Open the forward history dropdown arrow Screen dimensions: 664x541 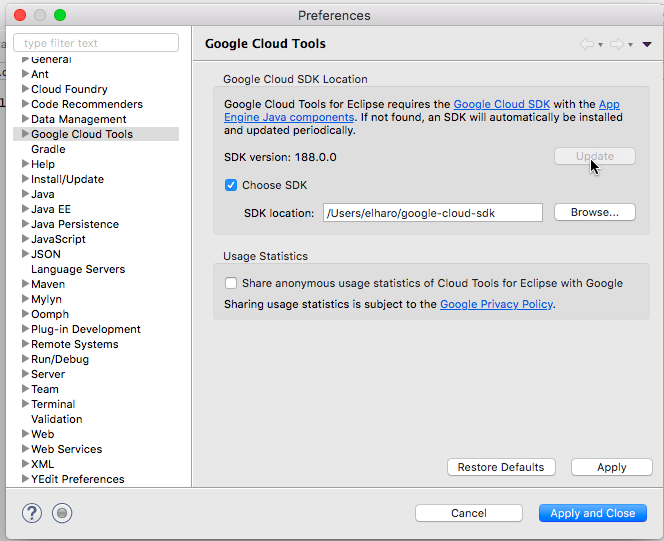click(631, 45)
